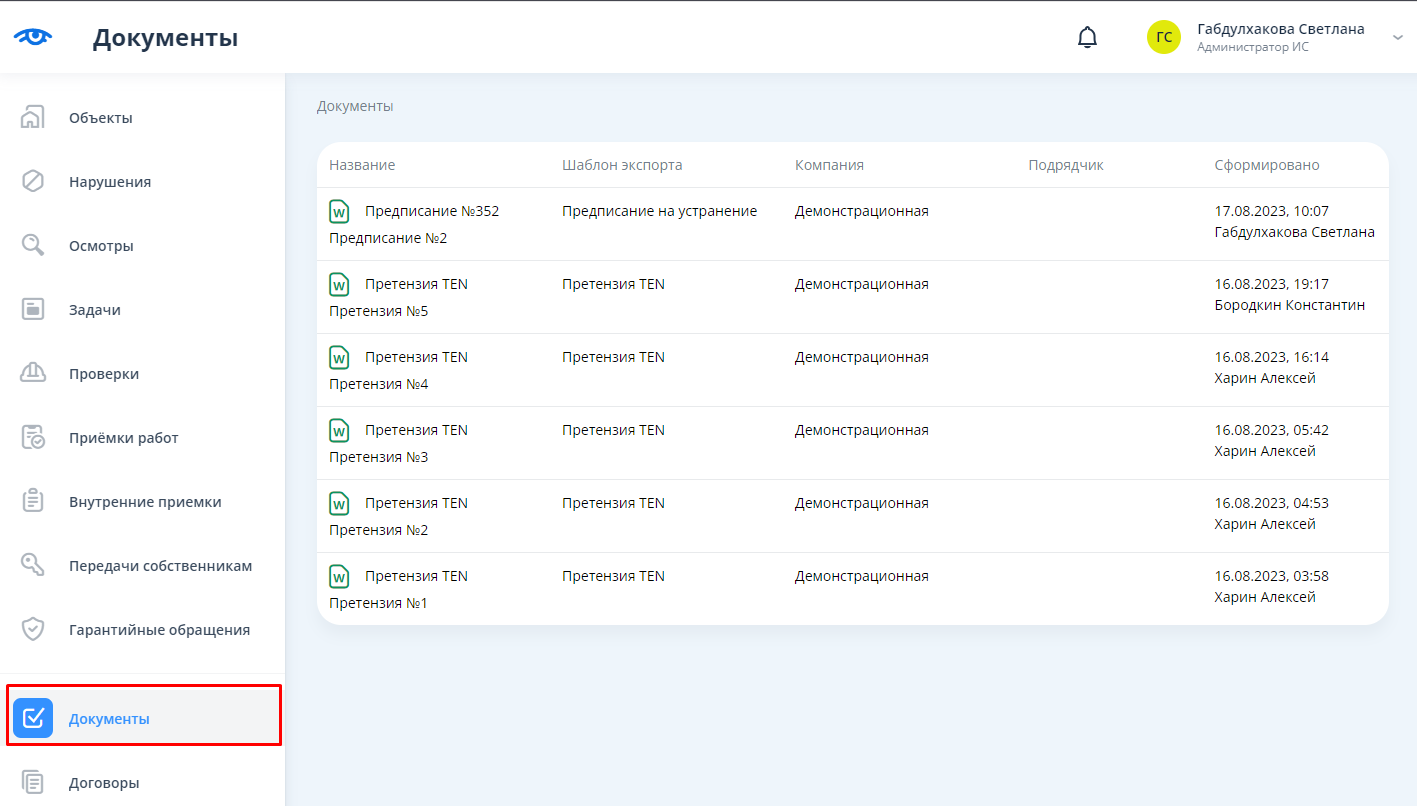Click the Осмотры magnifier icon
This screenshot has width=1417, height=806.
(x=33, y=246)
